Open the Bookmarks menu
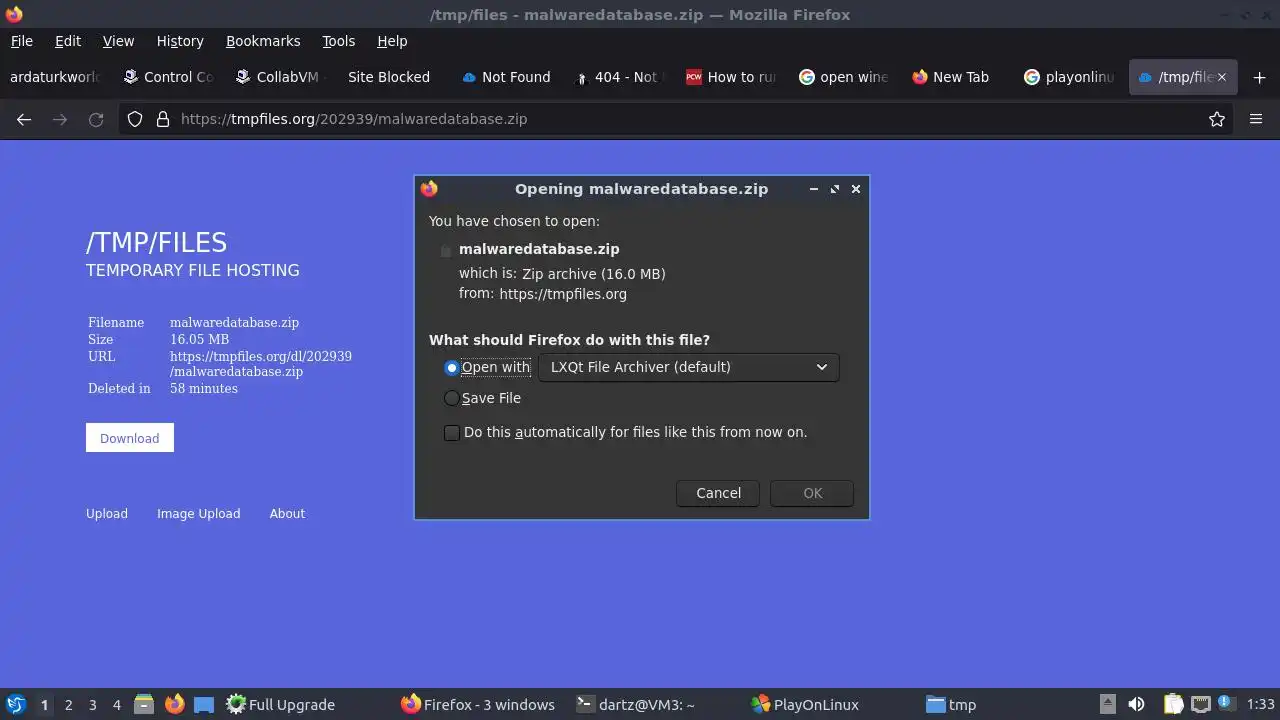 tap(263, 41)
